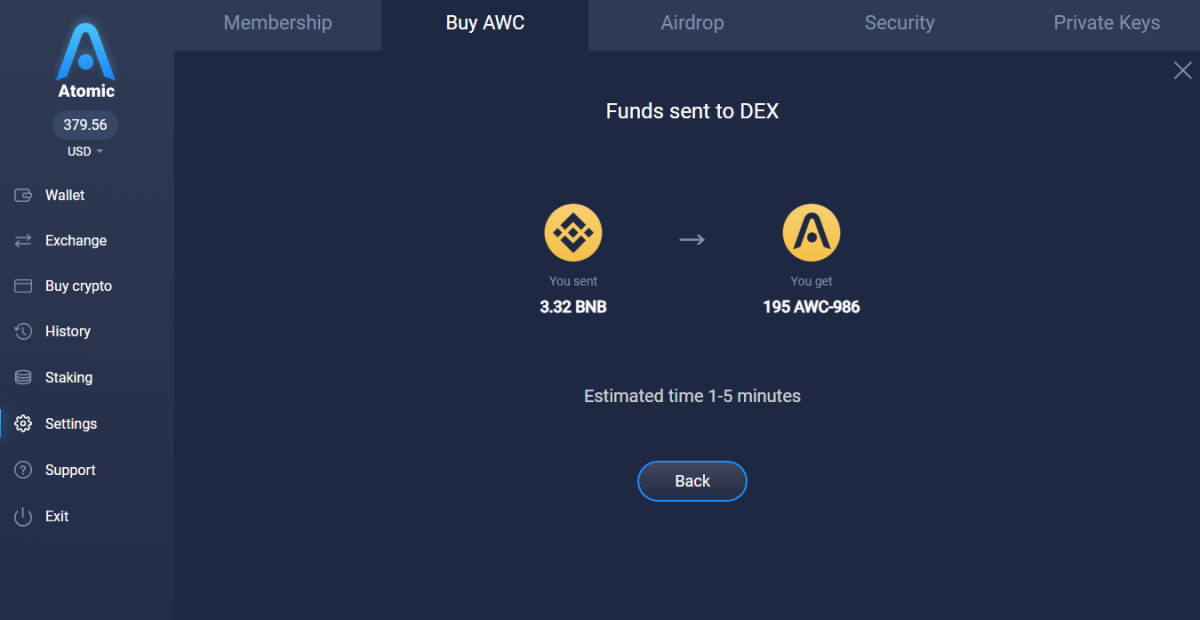Click the Buy crypto card icon
This screenshot has height=620, width=1200.
23,286
